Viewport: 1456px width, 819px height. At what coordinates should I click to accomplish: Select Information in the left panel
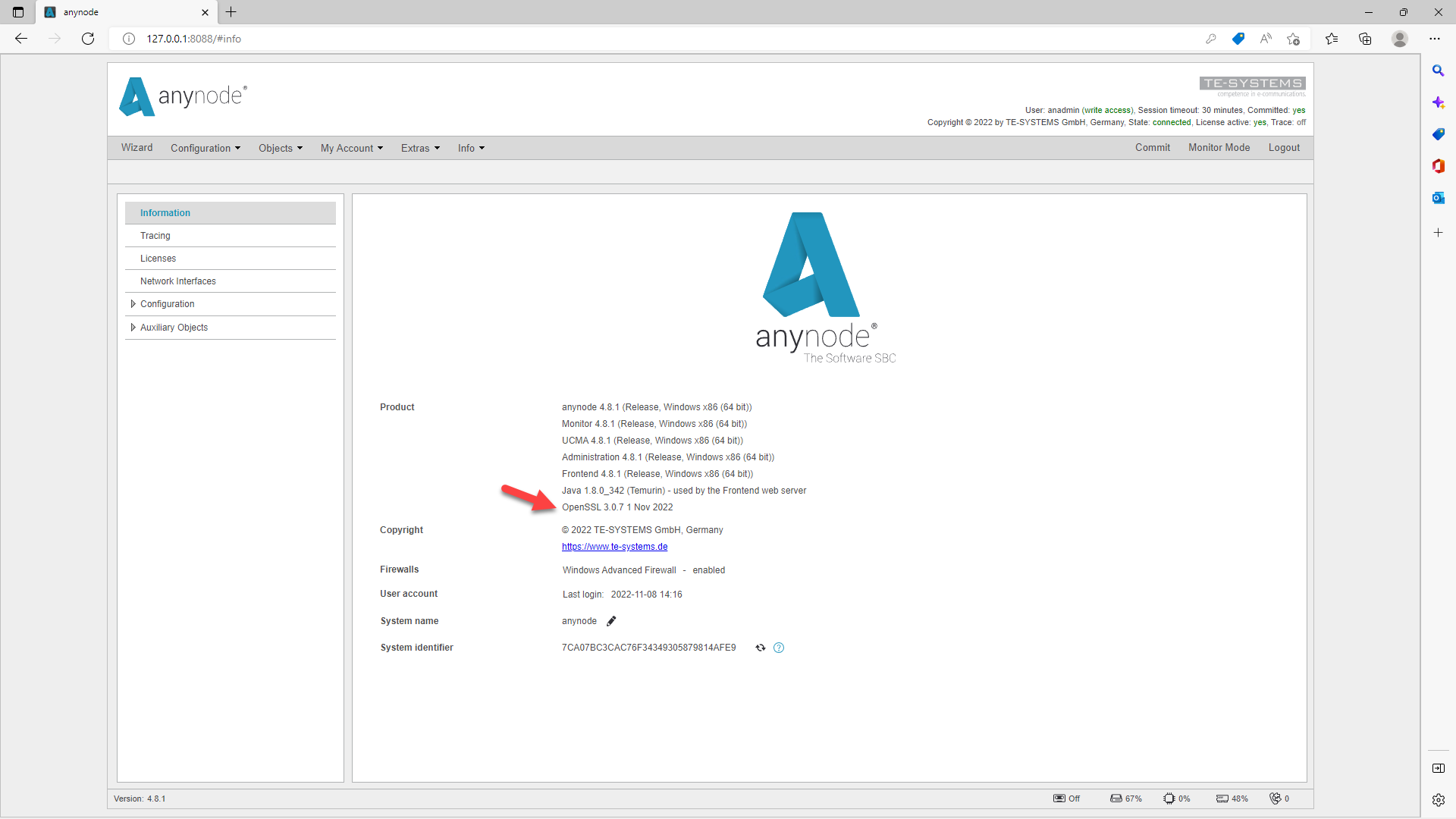(231, 213)
